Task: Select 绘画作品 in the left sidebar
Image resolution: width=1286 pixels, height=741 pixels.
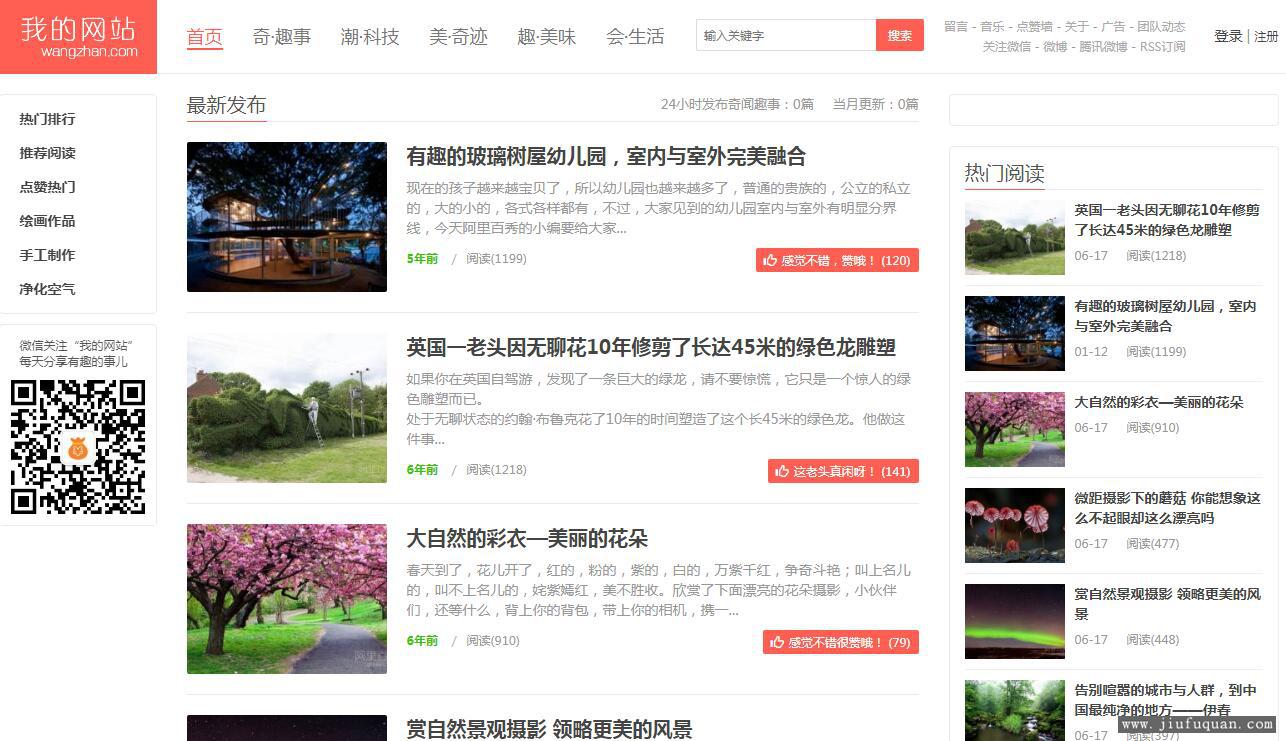Action: coord(47,221)
